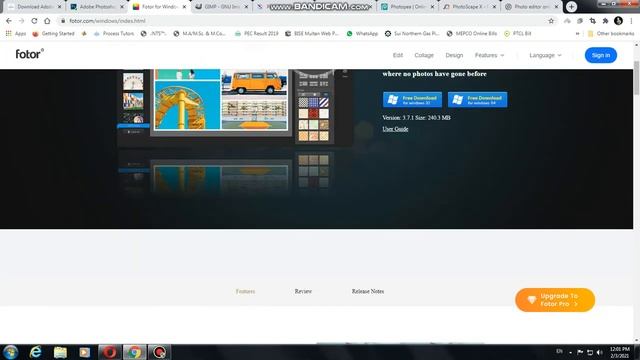Open the Getting Started bookmark
This screenshot has height=360, width=640.
click(53, 33)
